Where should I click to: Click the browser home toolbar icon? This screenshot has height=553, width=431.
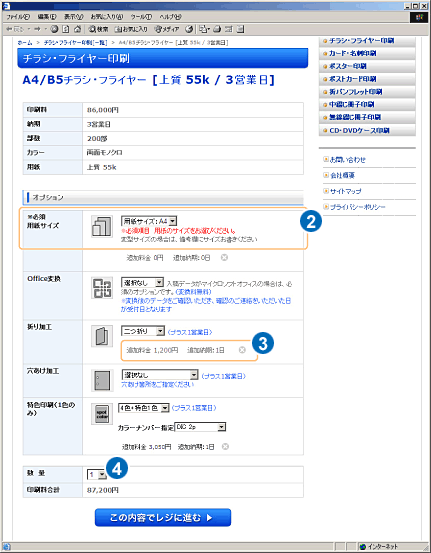[78, 29]
